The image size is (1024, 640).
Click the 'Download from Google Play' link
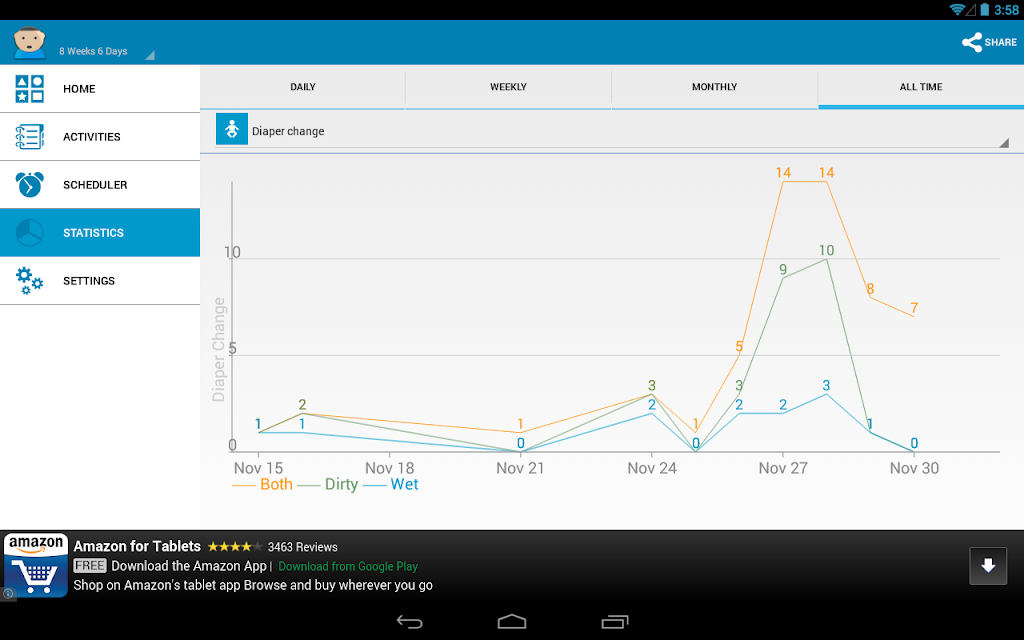[348, 566]
